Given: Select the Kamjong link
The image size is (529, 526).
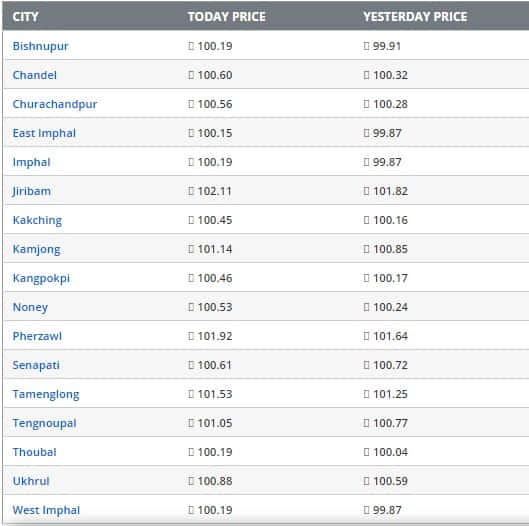Looking at the screenshot, I should coord(36,249).
